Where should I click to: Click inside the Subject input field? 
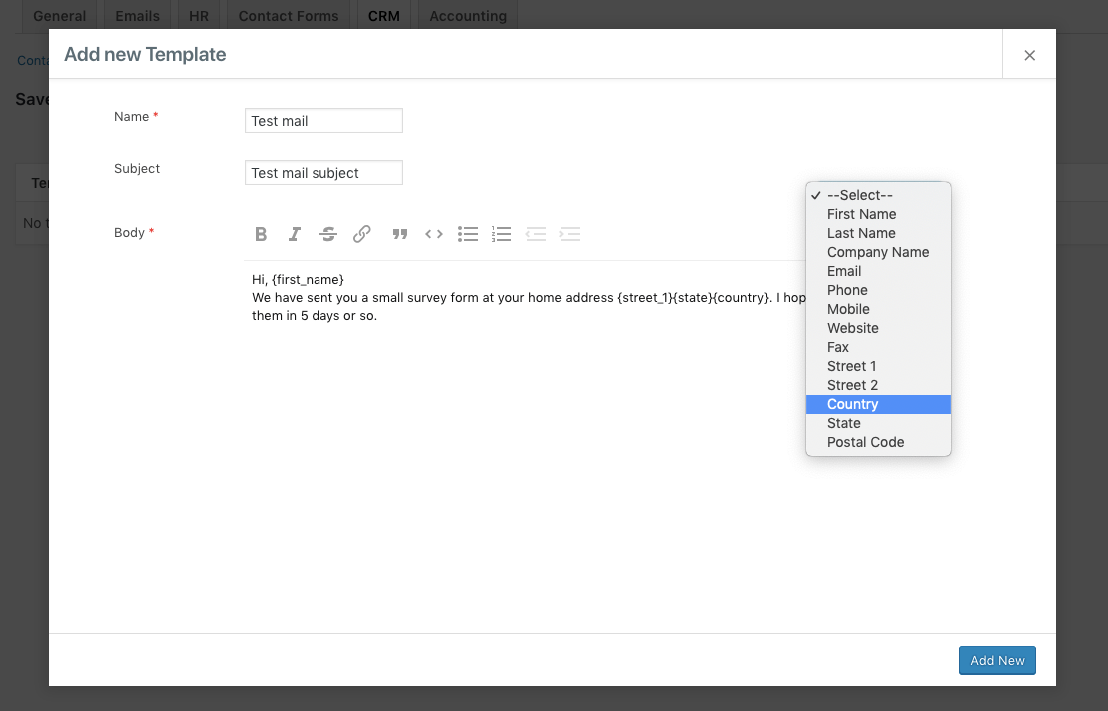[323, 172]
